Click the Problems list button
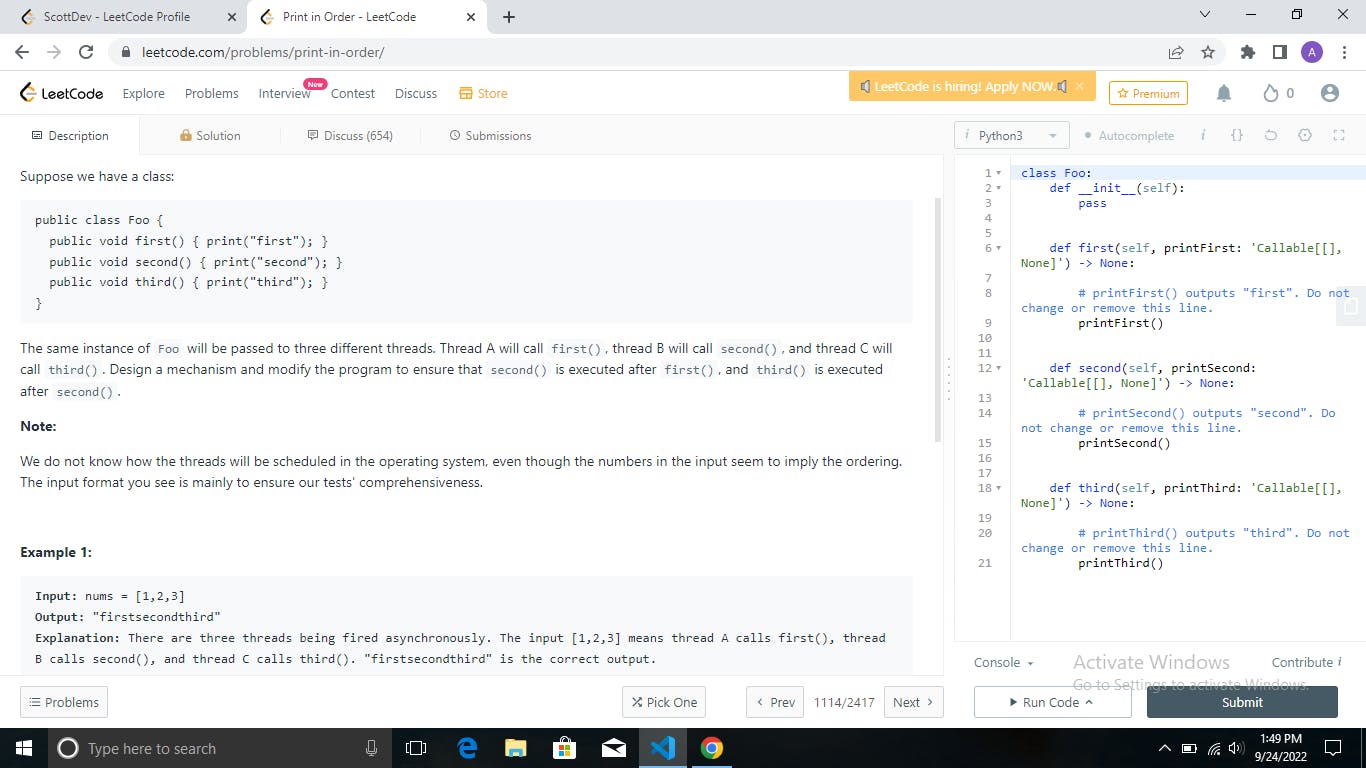Viewport: 1366px width, 768px height. (64, 702)
